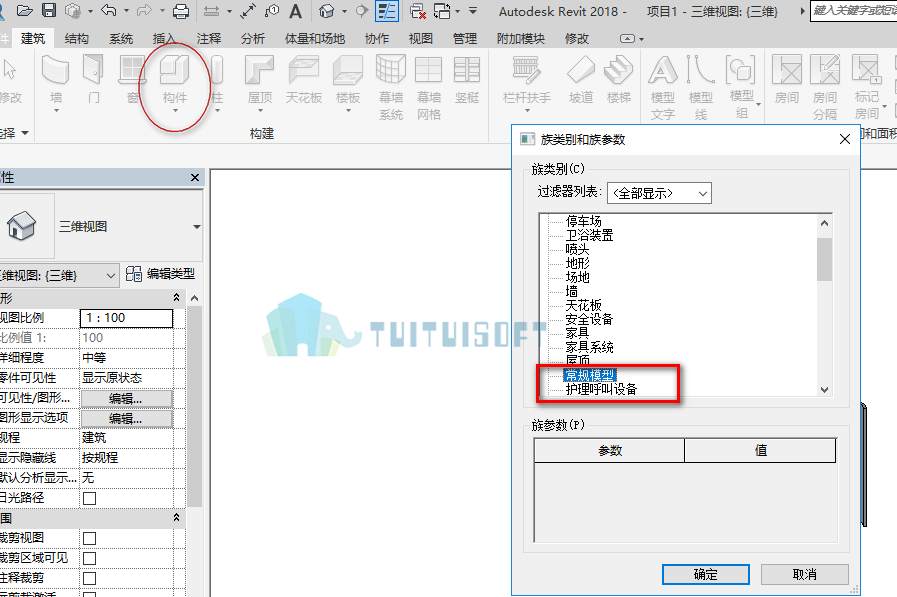Click the Undo arrow icon
Viewport: 897px width, 597px height.
(x=109, y=10)
